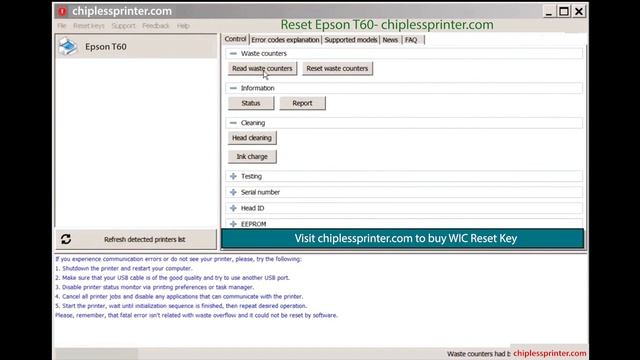Click the refresh arrows icon

66,239
